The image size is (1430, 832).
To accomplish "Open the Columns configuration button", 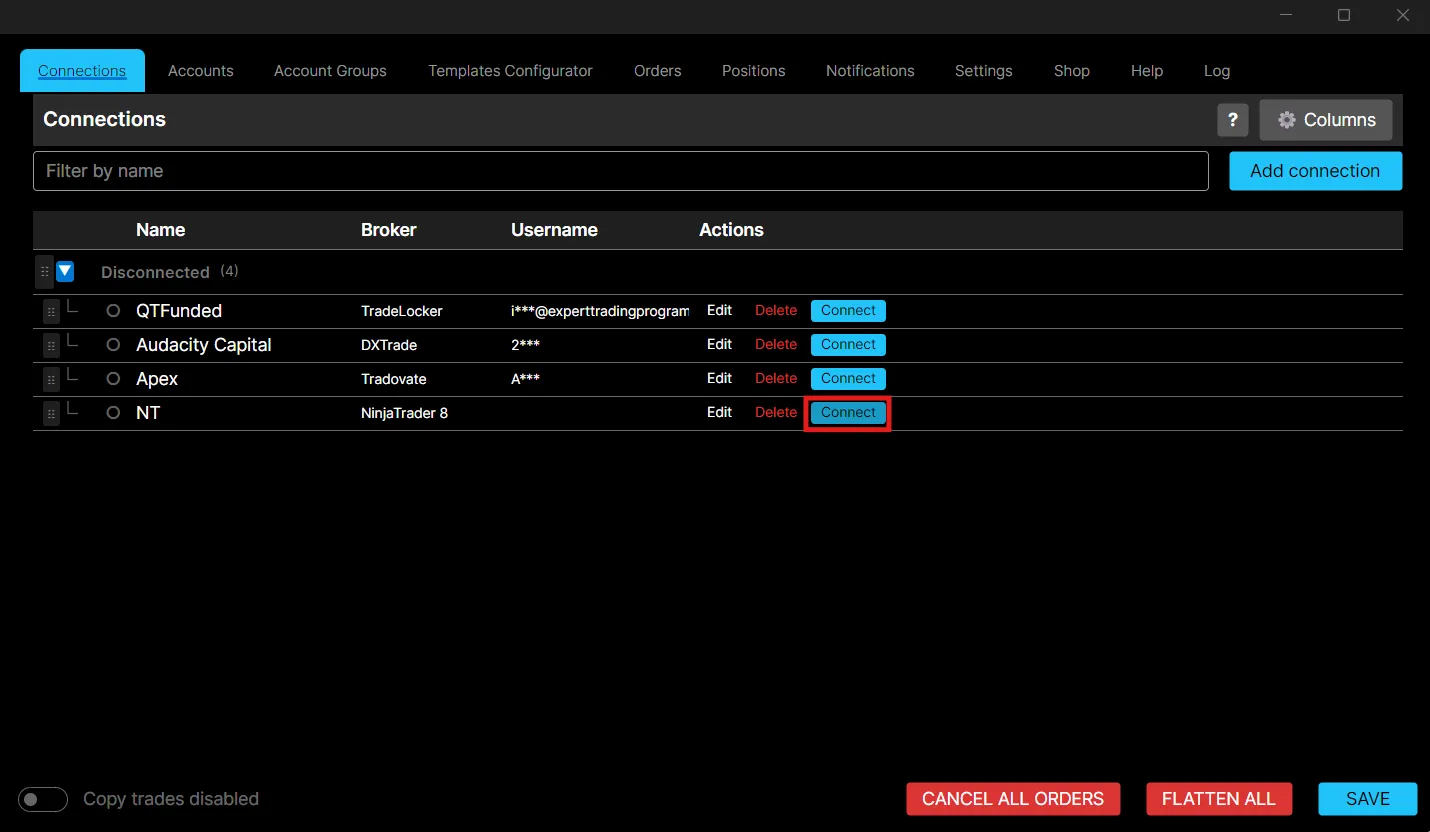I will coord(1326,120).
